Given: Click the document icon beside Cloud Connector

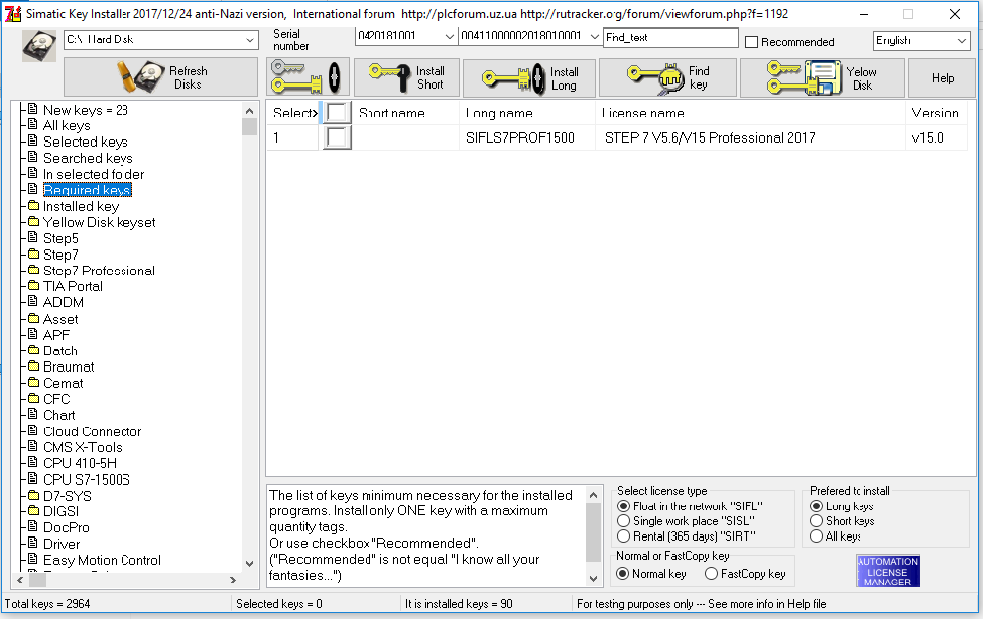Looking at the screenshot, I should (33, 431).
